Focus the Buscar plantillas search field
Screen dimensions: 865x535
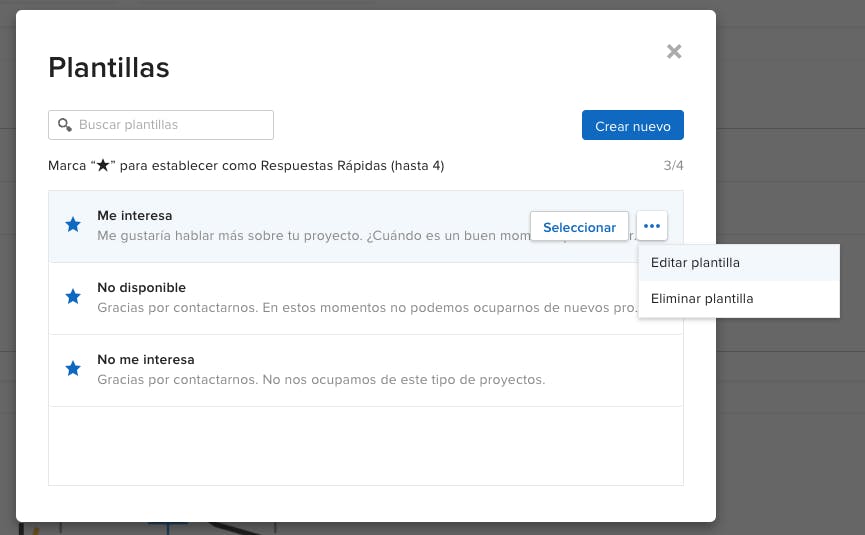(170, 125)
